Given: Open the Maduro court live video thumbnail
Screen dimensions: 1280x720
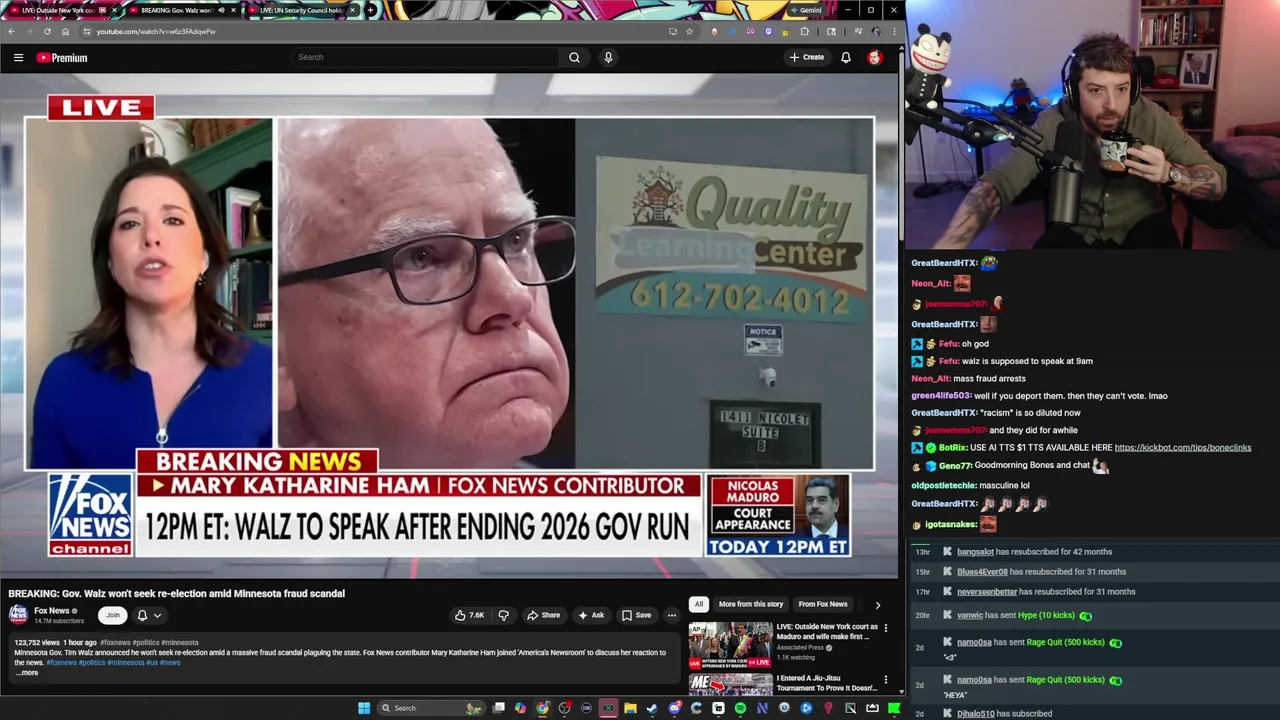Looking at the screenshot, I should click(730, 645).
